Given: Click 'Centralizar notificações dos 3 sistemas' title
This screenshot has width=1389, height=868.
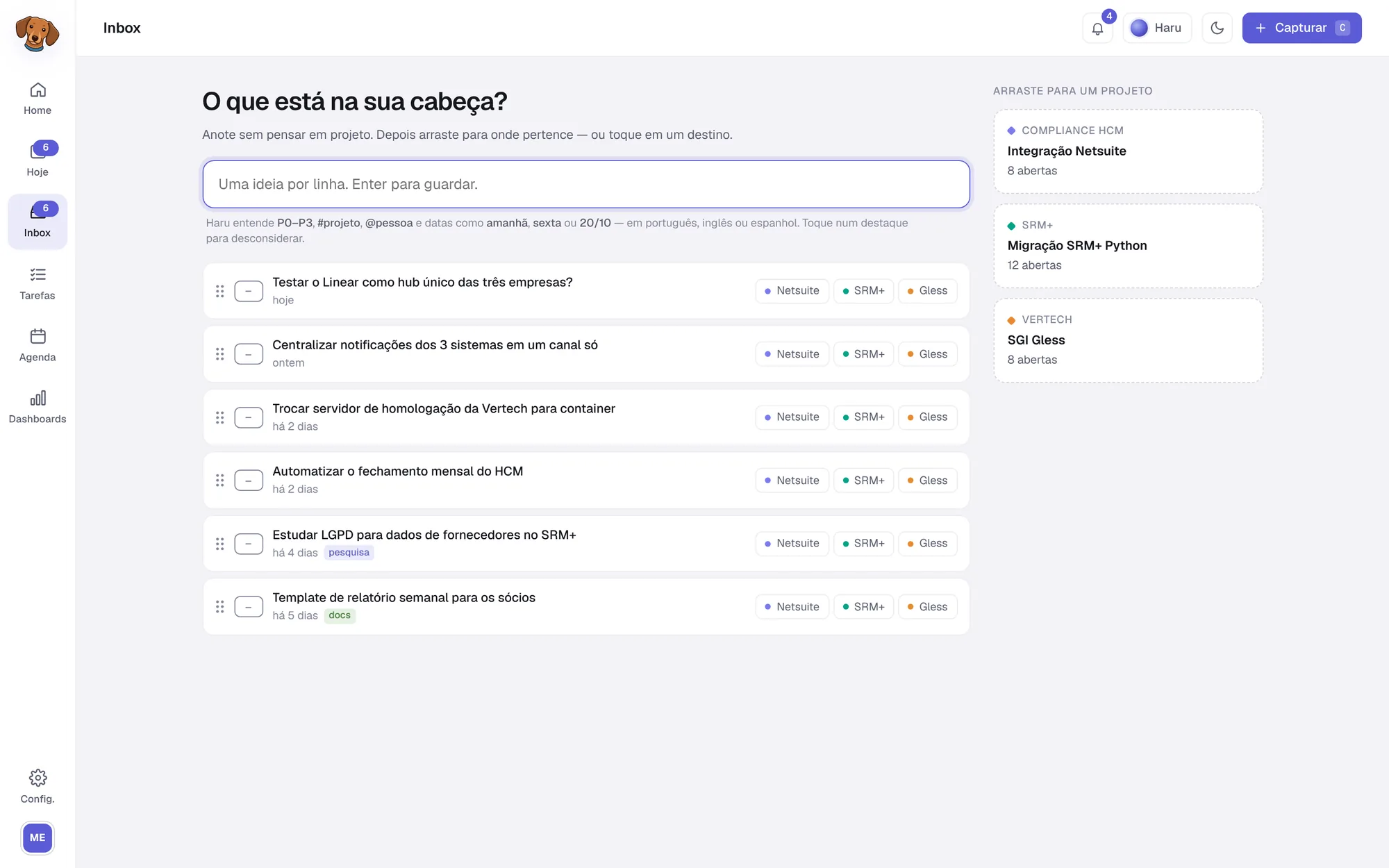Looking at the screenshot, I should (x=435, y=345).
